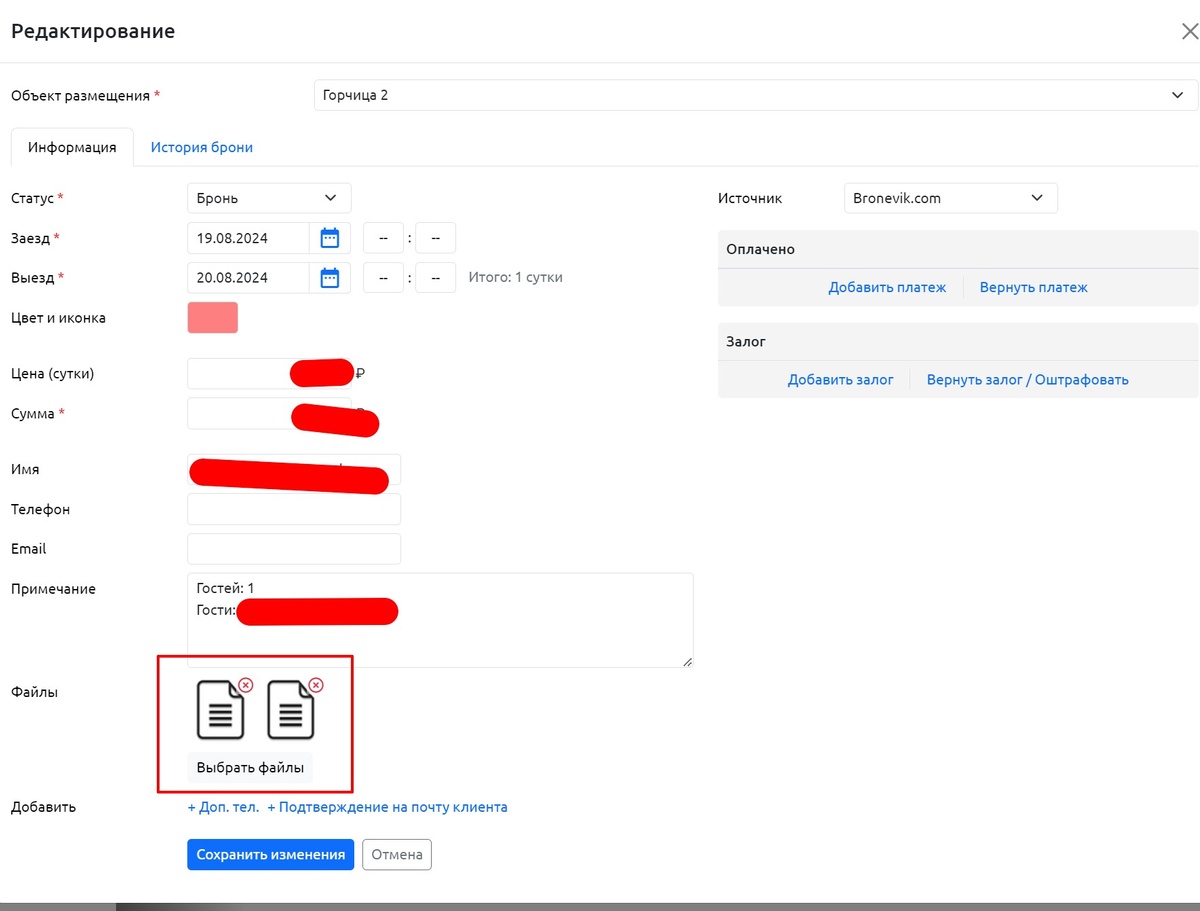Set the check-in minutes field
Viewport: 1200px width, 911px height.
(x=435, y=238)
